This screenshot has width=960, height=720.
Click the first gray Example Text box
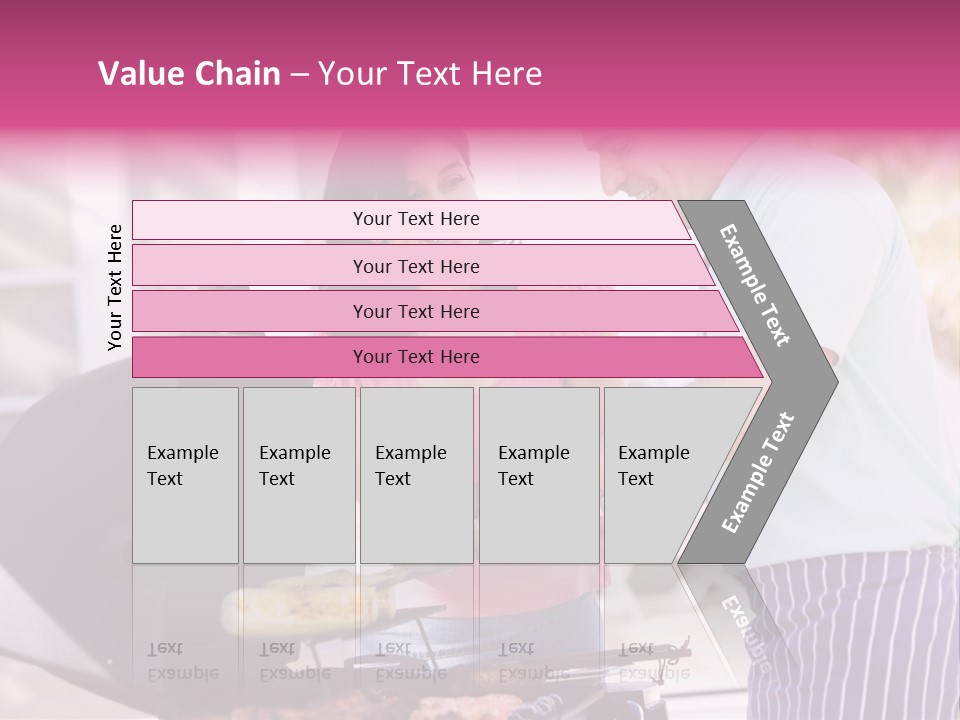[x=185, y=475]
